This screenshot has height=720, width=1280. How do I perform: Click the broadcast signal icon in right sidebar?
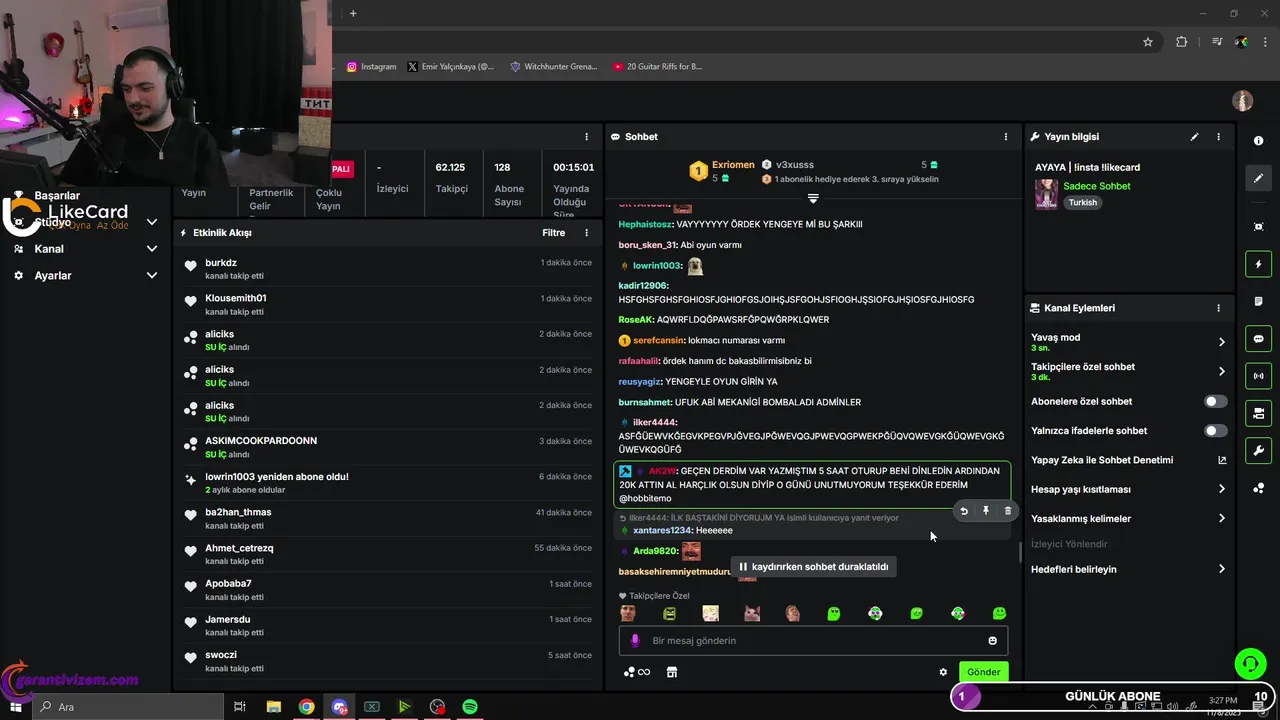pos(1259,376)
